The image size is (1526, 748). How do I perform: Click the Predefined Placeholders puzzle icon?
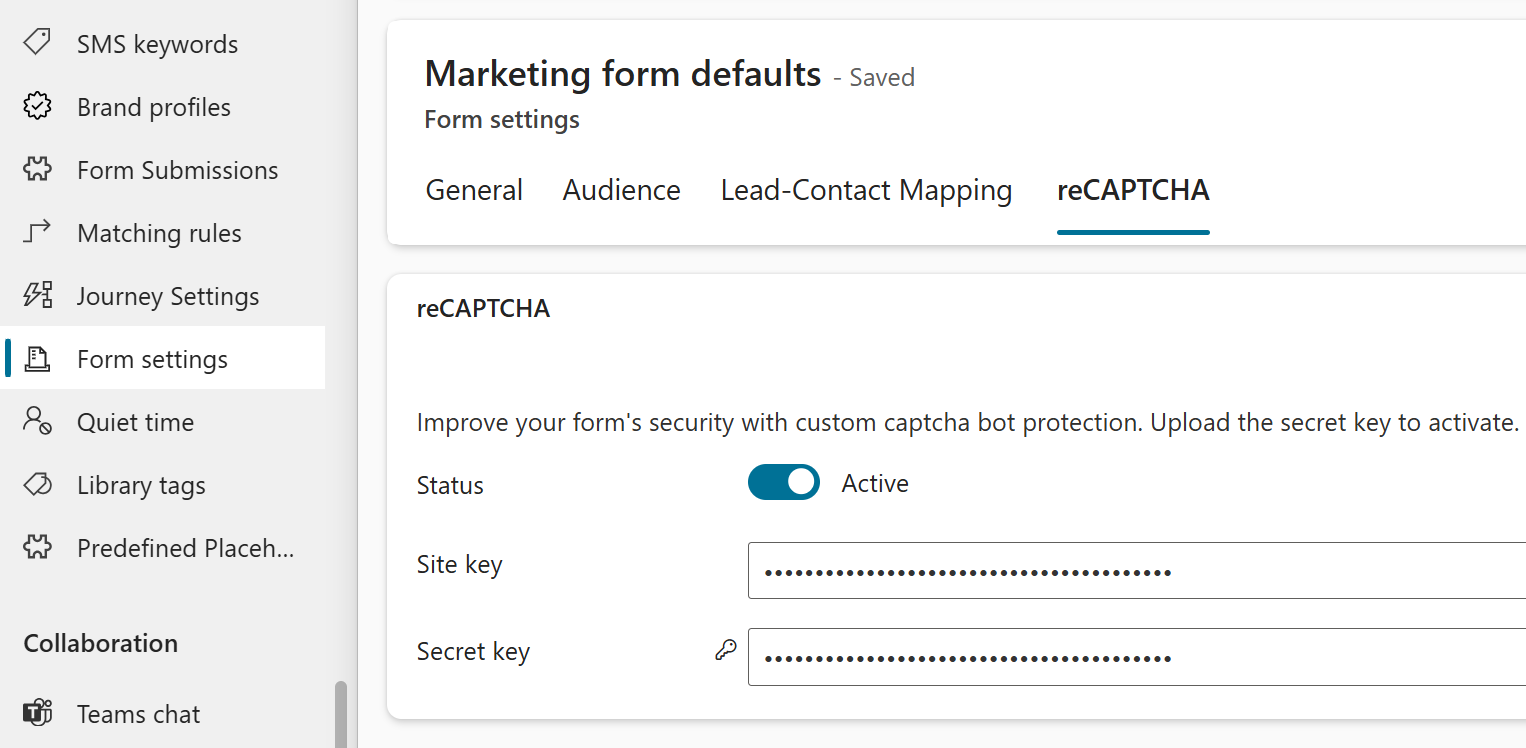tap(37, 547)
